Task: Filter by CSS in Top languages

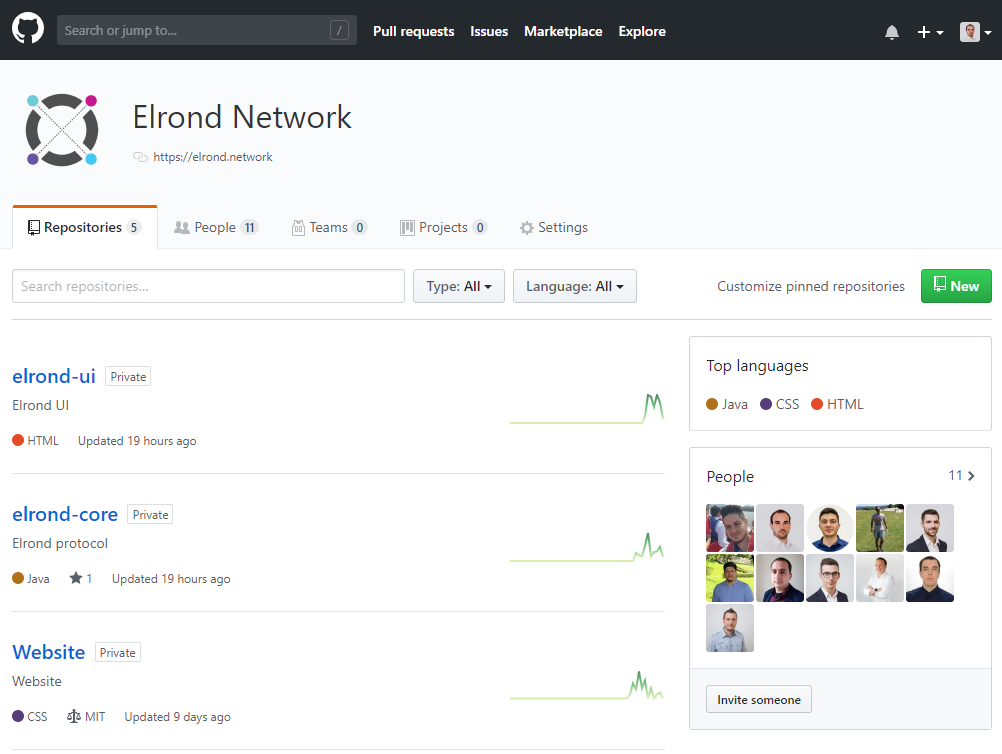Action: click(780, 404)
